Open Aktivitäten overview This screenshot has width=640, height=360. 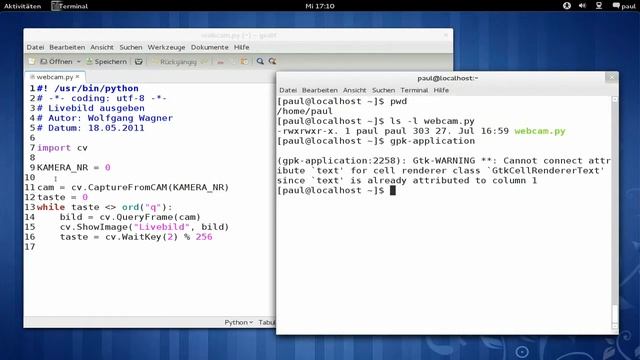coord(22,6)
